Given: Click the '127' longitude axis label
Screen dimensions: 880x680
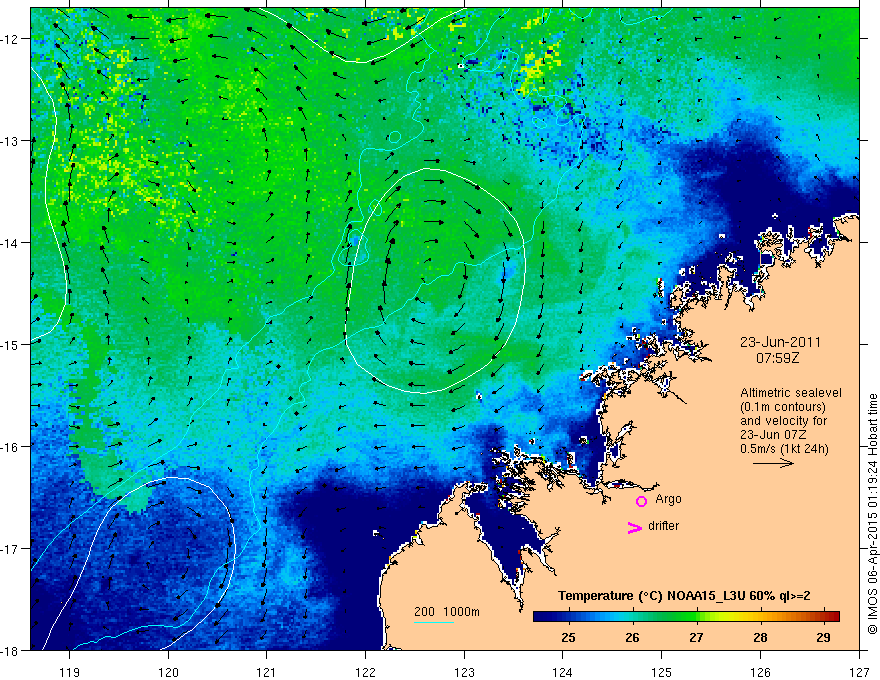Looking at the screenshot, I should point(859,672).
